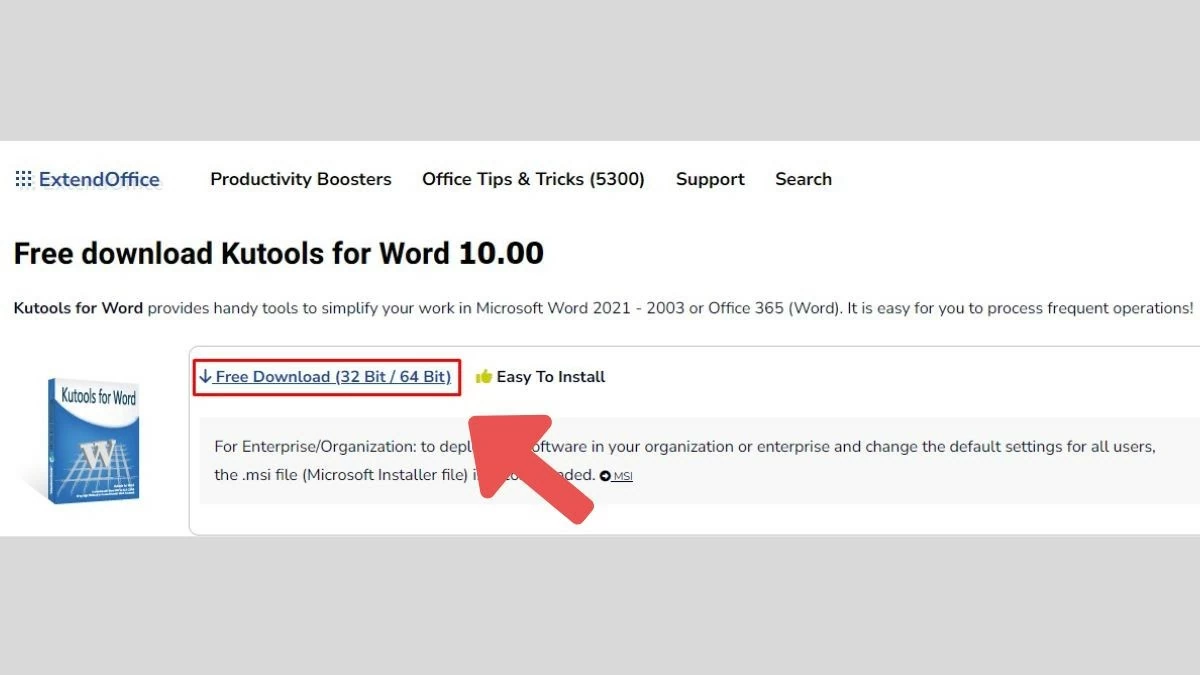
Task: Click the circular arrow icon before MSI
Action: [605, 476]
